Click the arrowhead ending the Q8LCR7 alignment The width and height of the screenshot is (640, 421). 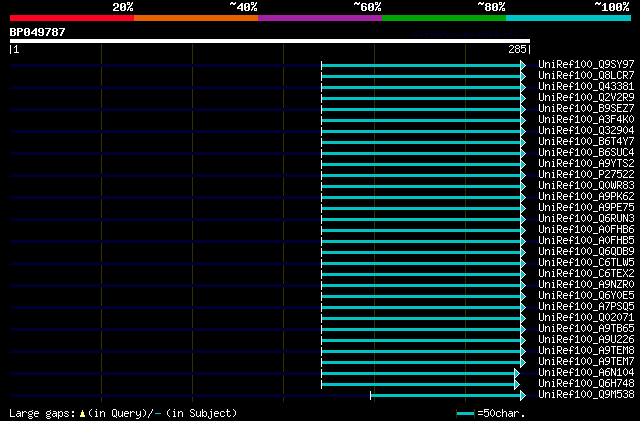pyautogui.click(x=523, y=76)
